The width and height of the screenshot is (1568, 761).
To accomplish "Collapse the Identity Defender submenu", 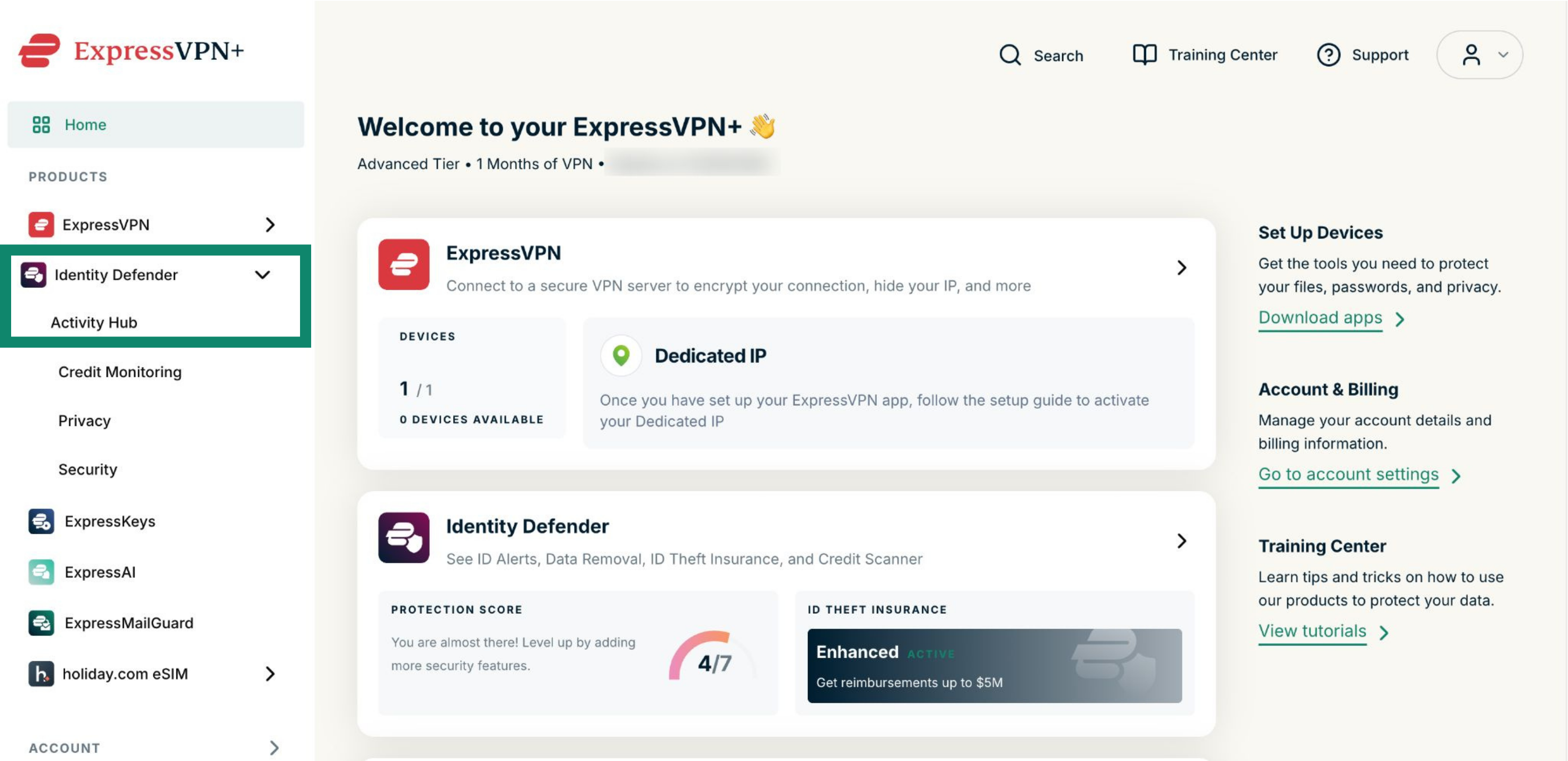I will (262, 275).
